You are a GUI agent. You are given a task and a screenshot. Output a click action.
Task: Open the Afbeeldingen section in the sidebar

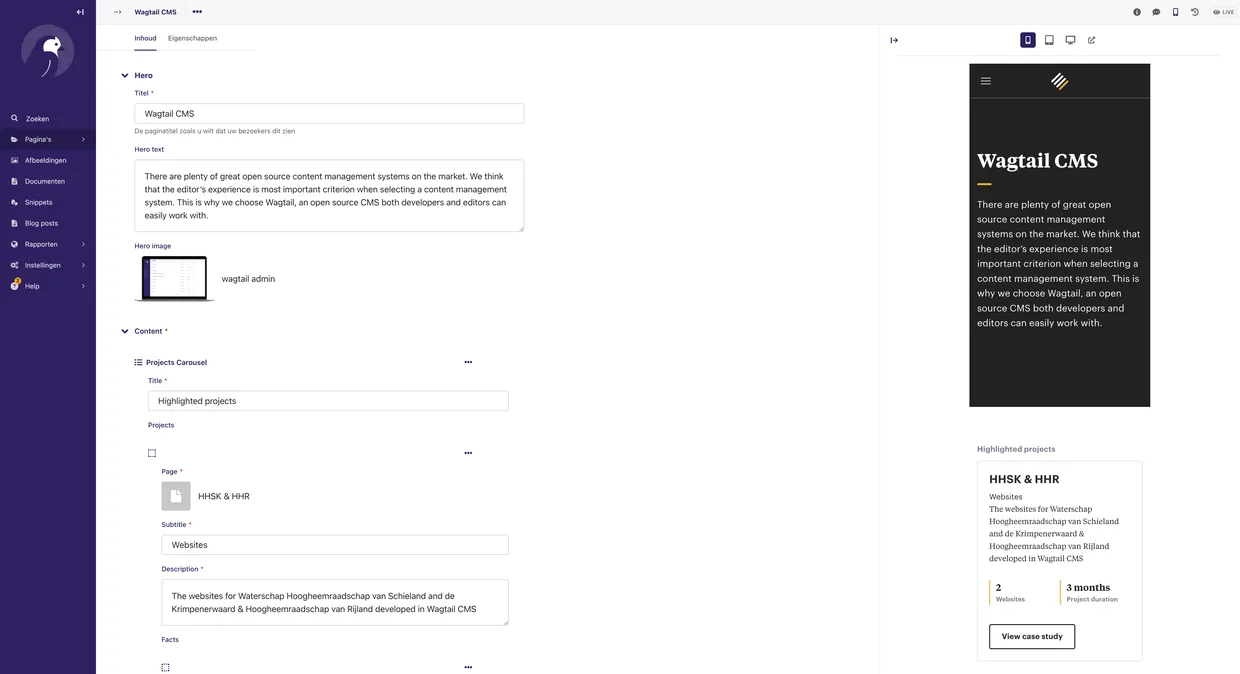click(x=42, y=160)
